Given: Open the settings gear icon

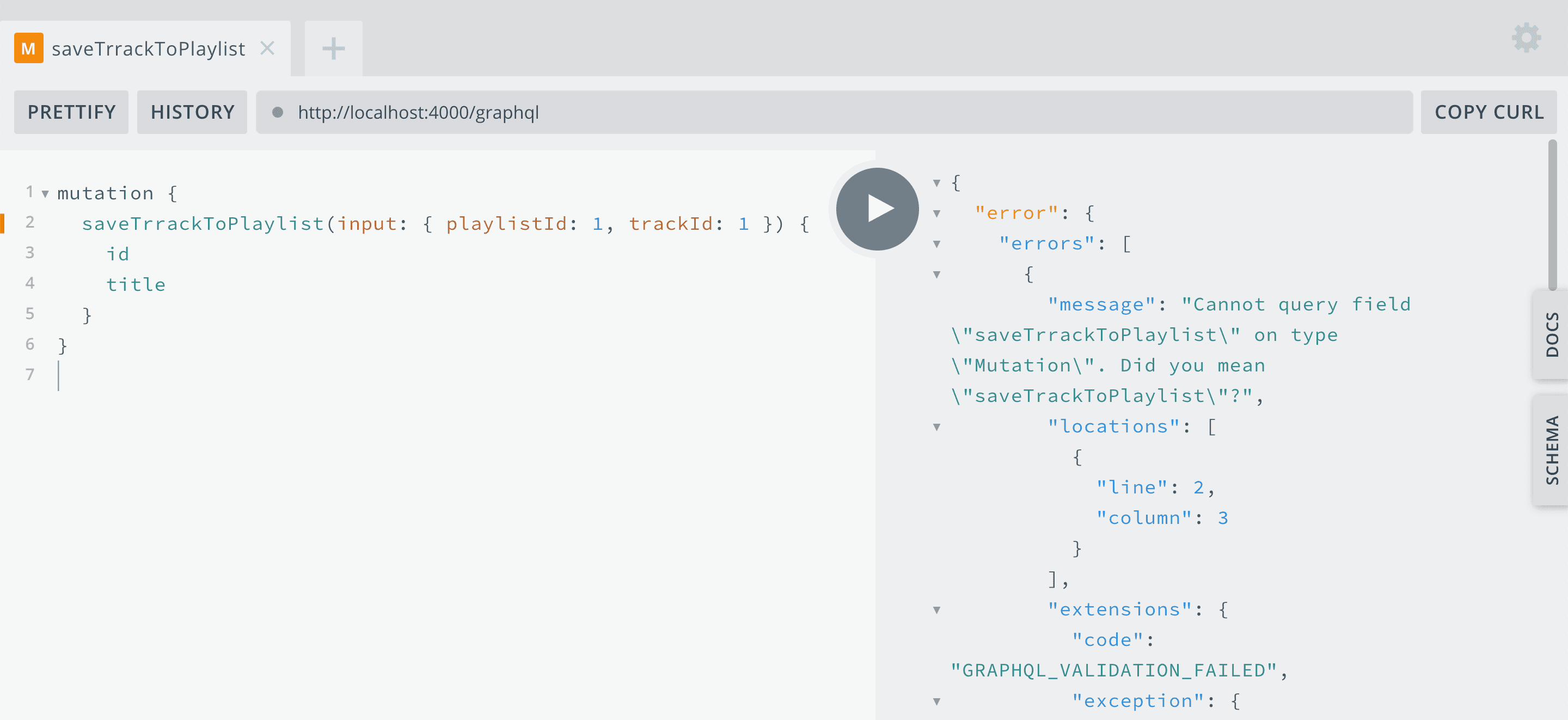Looking at the screenshot, I should (x=1526, y=38).
